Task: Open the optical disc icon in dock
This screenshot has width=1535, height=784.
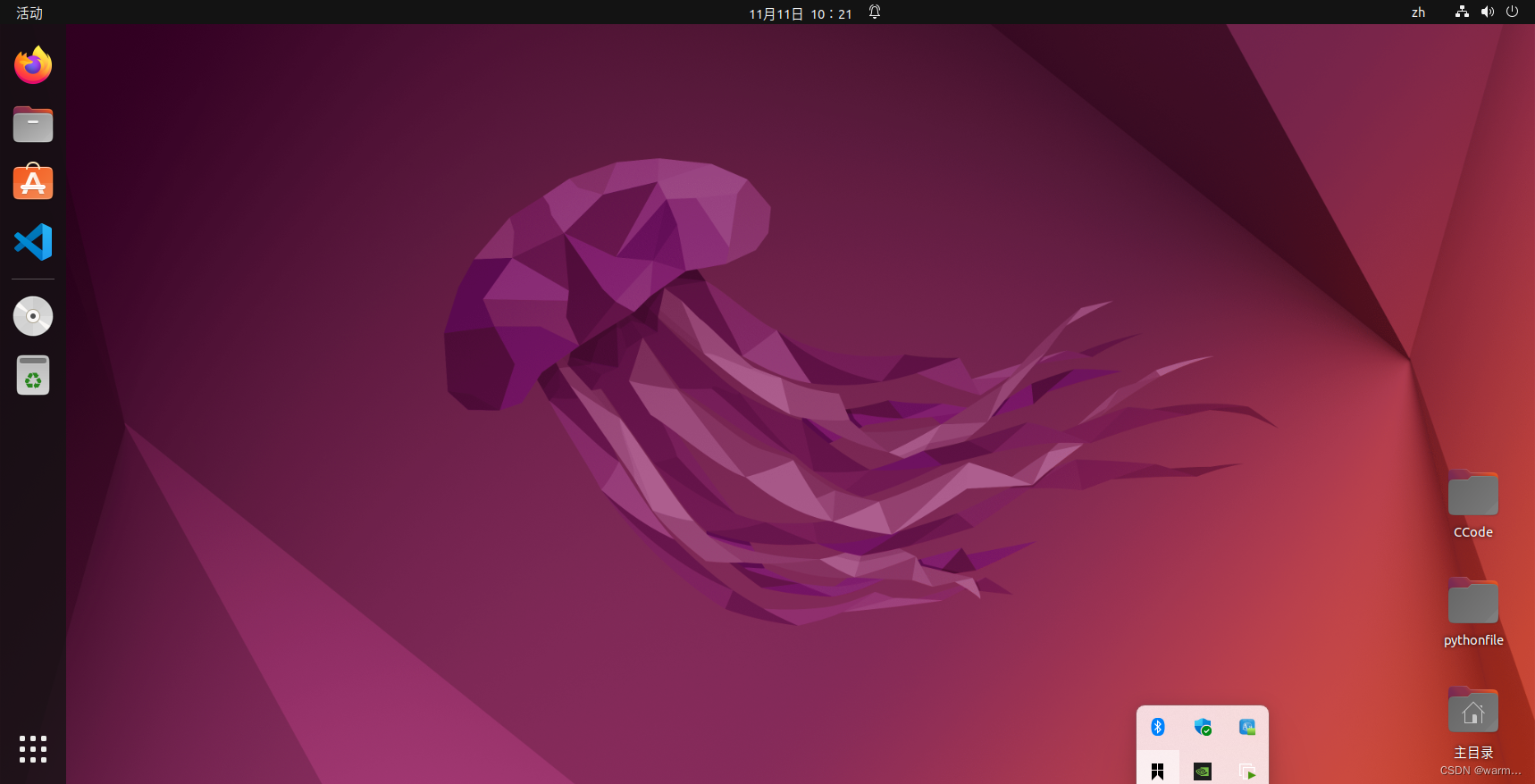Action: (x=33, y=316)
